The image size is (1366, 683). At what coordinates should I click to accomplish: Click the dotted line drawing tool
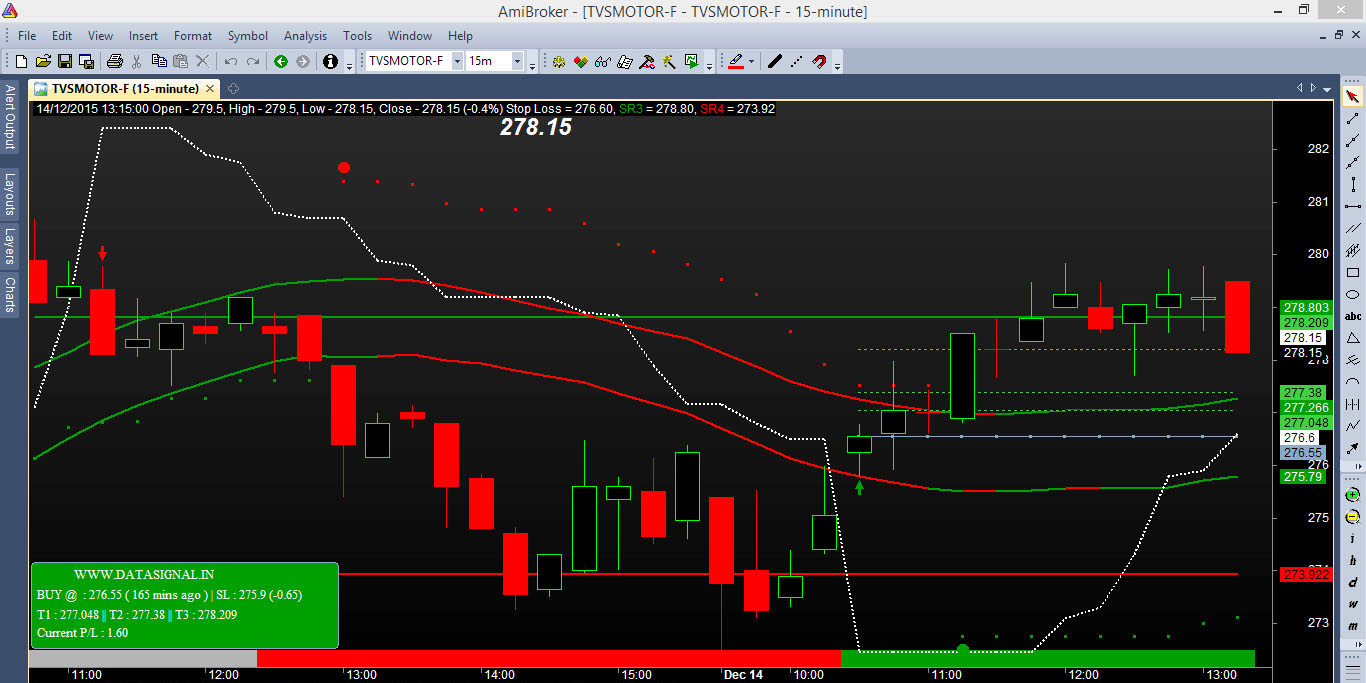[795, 61]
